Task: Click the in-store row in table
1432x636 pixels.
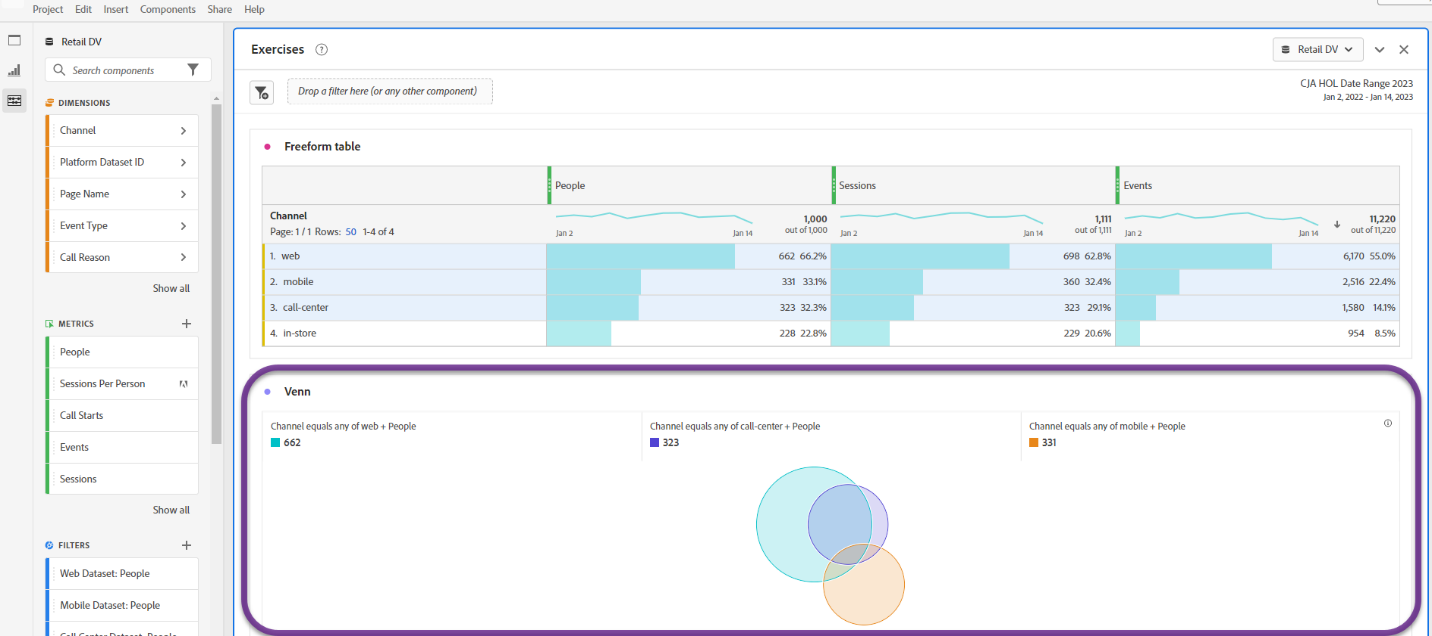Action: [830, 334]
